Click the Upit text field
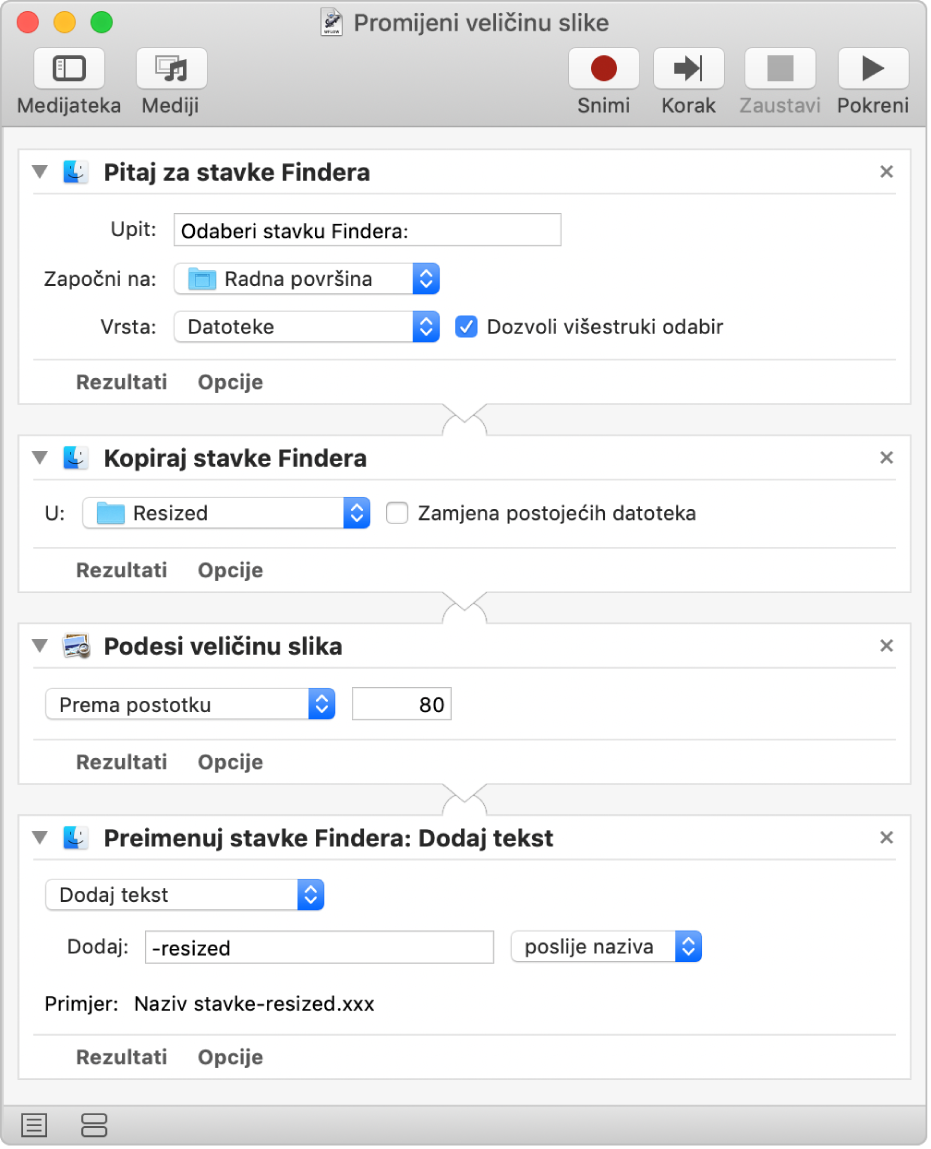 pos(367,231)
